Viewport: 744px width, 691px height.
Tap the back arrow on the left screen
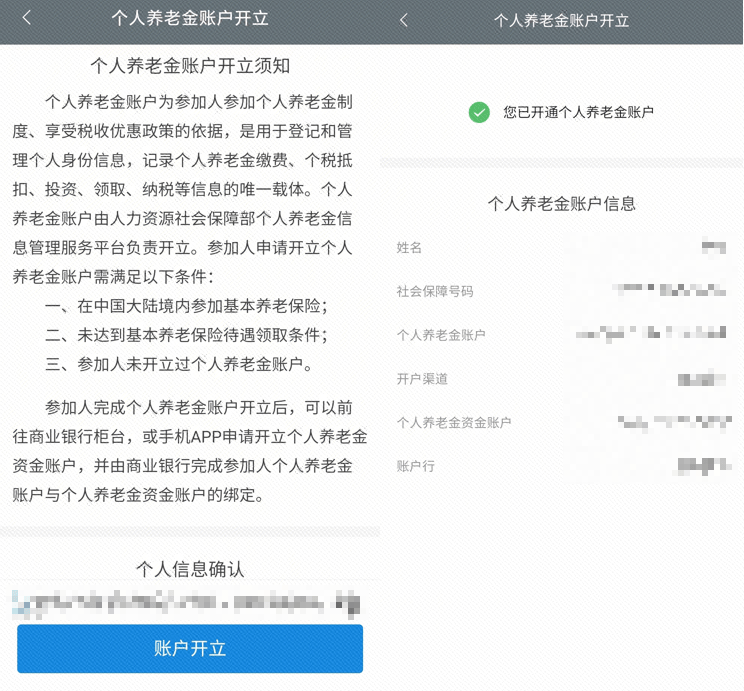[26, 18]
